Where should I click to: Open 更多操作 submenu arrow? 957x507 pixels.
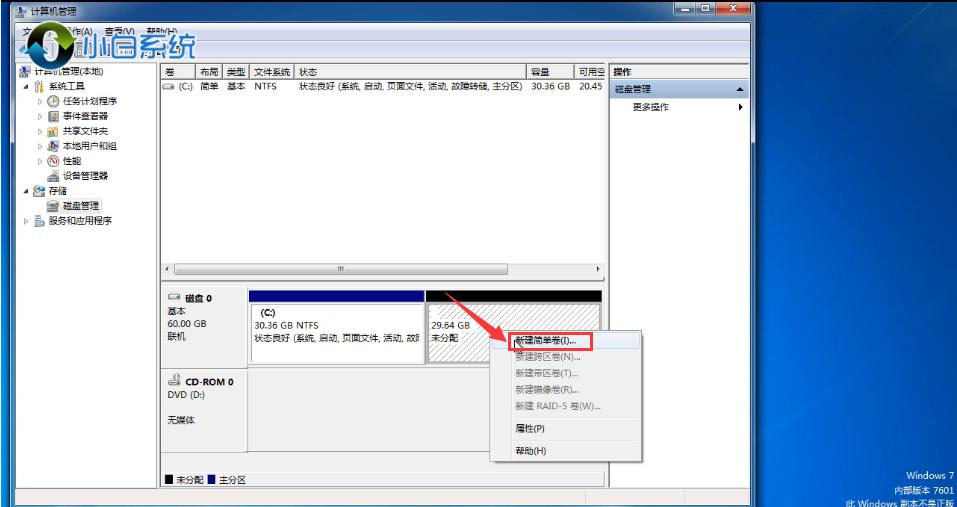pyautogui.click(x=740, y=107)
